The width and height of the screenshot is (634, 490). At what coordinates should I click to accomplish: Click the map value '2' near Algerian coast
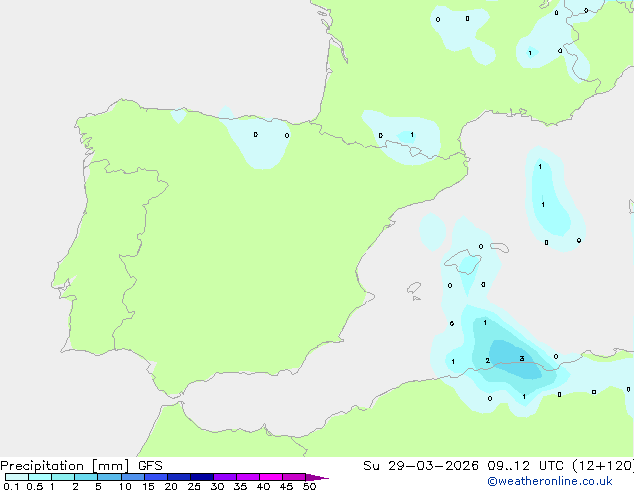click(488, 360)
